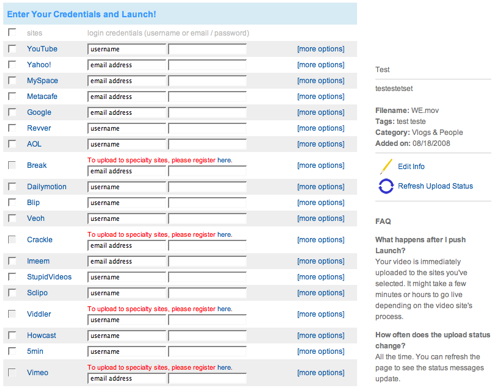This screenshot has width=500, height=390.
Task: Focus the YouTube username field
Action: (127, 49)
